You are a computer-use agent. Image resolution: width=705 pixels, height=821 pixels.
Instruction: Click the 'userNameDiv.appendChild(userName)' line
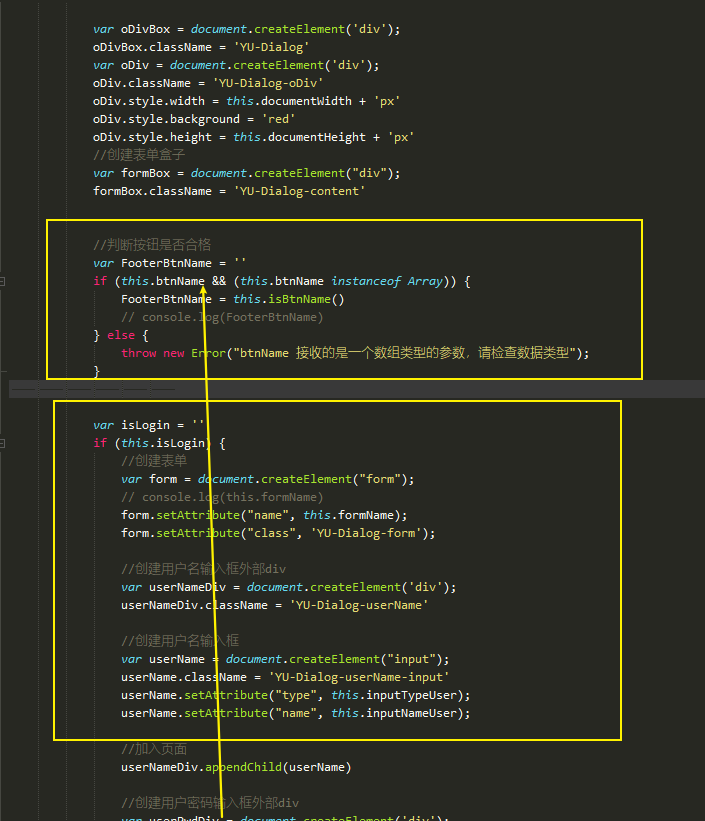pyautogui.click(x=236, y=767)
